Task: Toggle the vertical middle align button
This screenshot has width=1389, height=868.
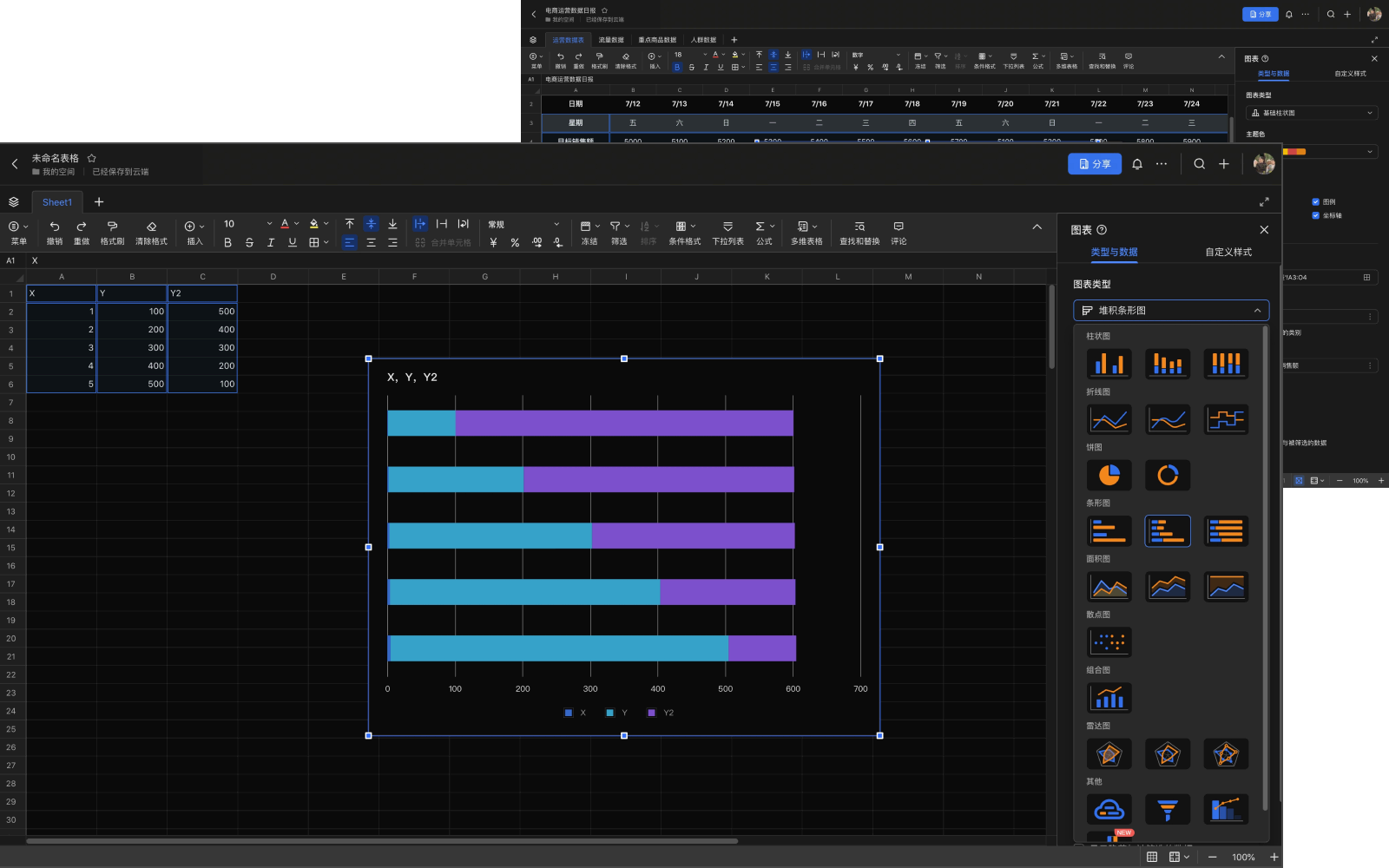Action: coord(371,224)
